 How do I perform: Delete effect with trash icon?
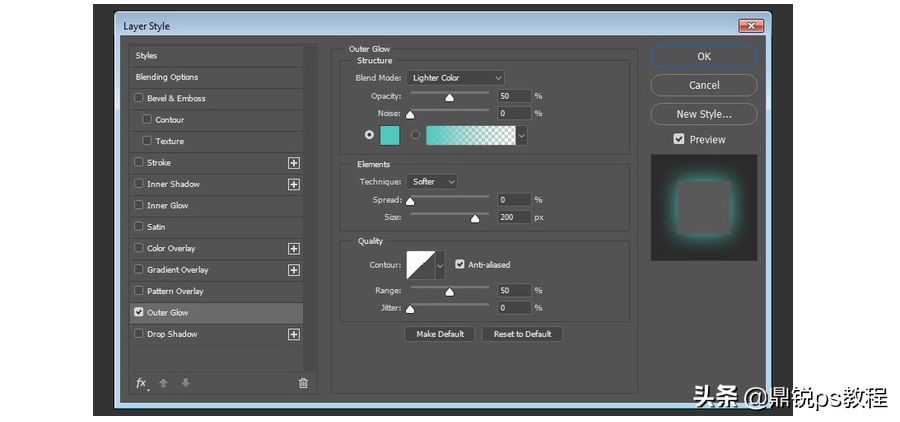[x=303, y=384]
